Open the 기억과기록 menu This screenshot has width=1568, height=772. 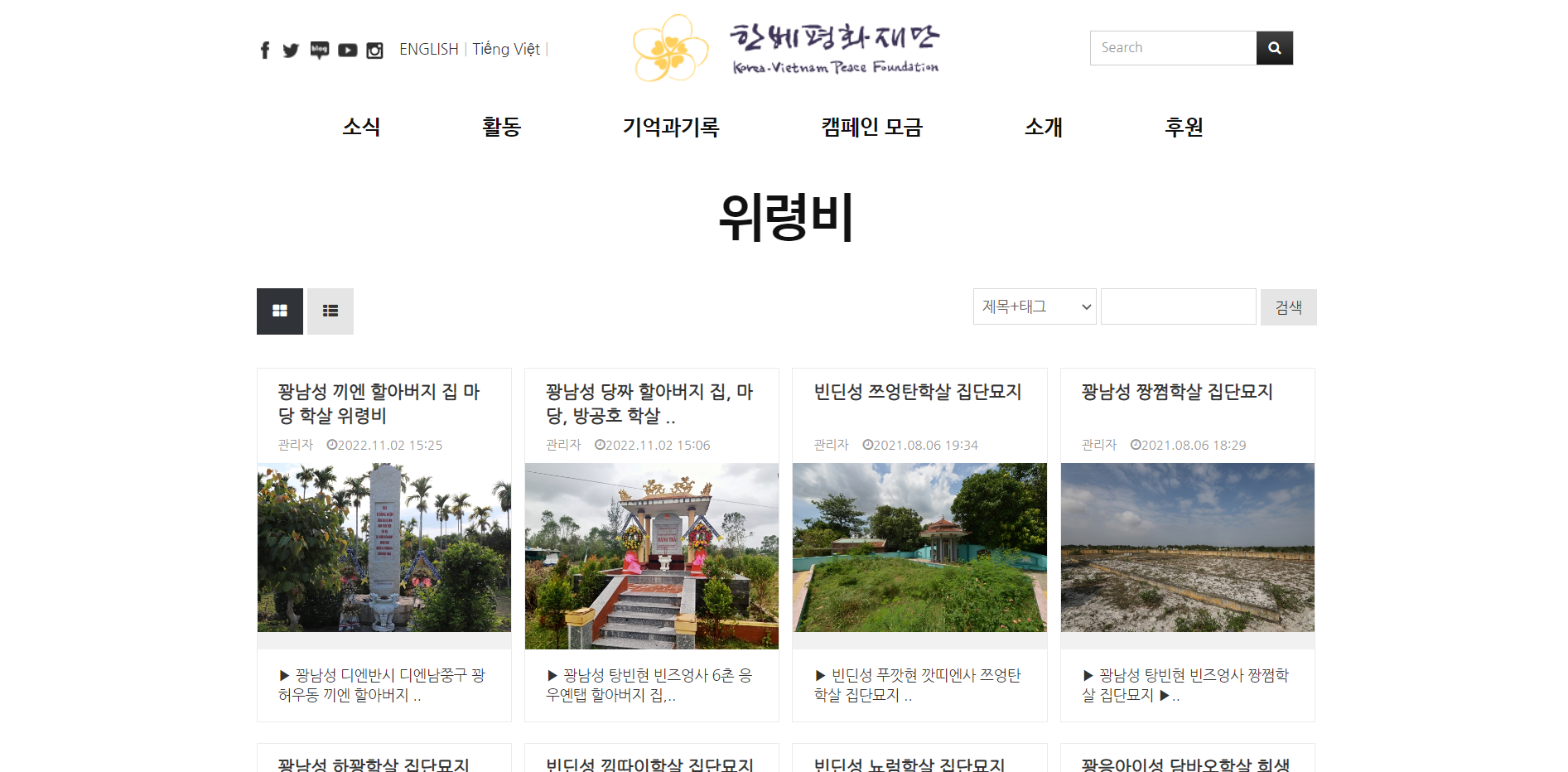point(671,127)
